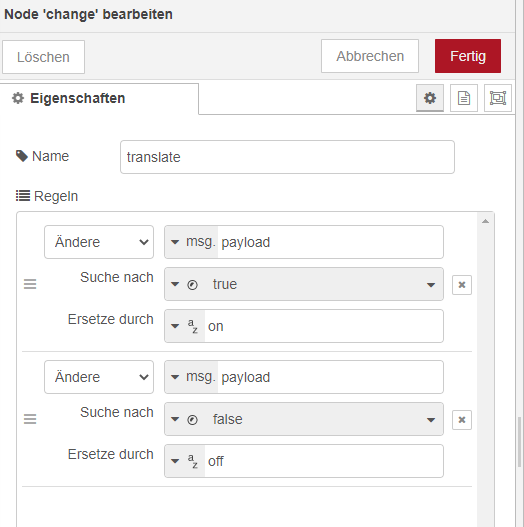Select the Eigenschaften tab
This screenshot has height=527, width=524.
[99, 98]
